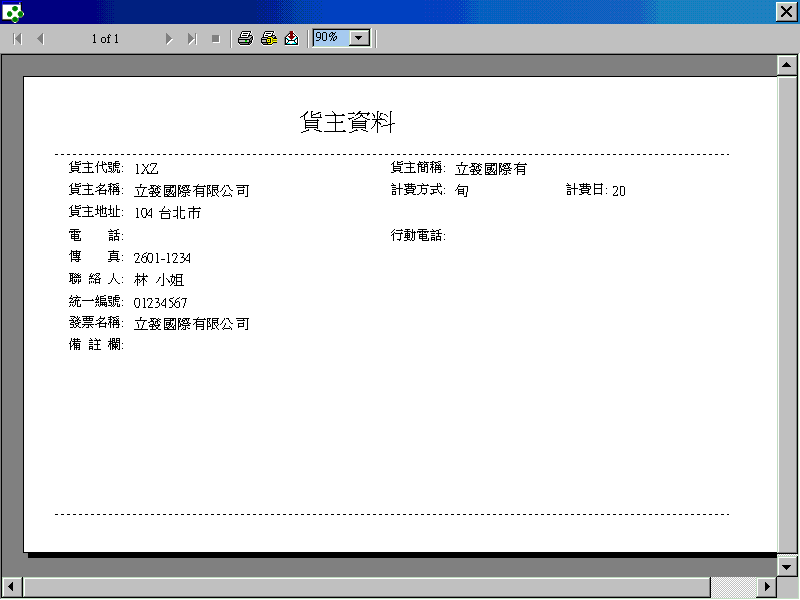Click the horizontal scrollbar thumb

tap(366, 587)
